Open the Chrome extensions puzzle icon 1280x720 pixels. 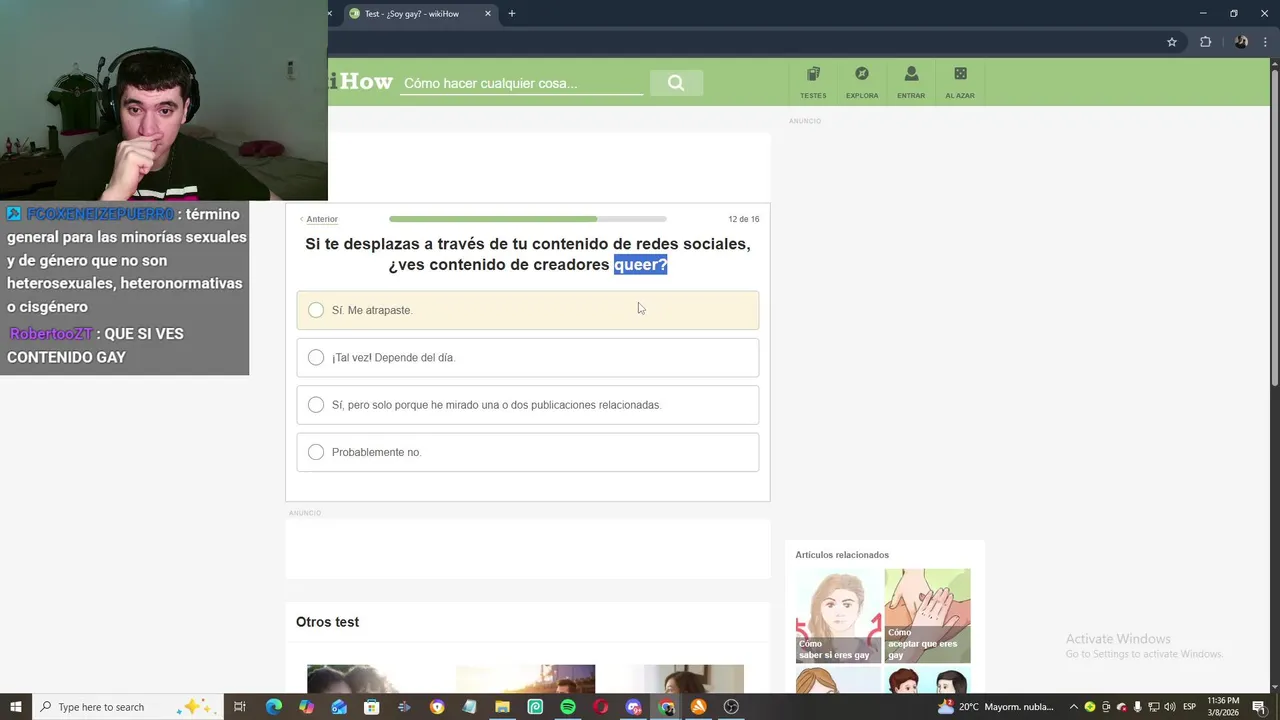[1205, 42]
